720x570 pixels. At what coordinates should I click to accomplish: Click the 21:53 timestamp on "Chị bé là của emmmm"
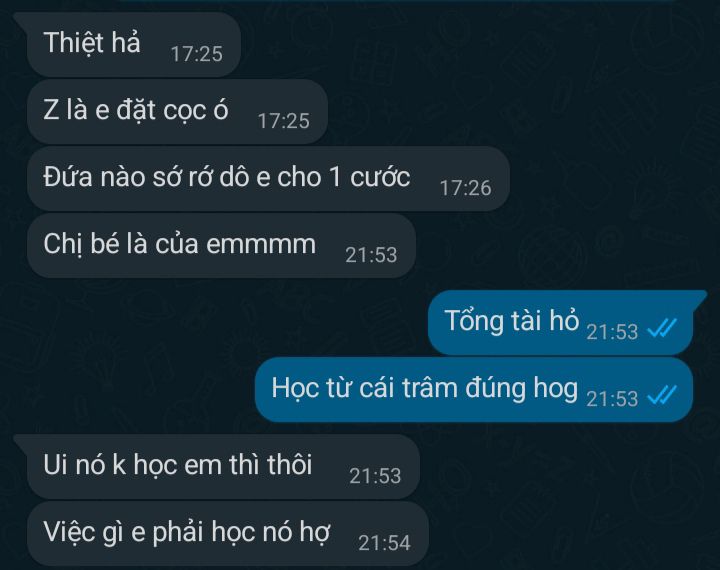pos(371,255)
